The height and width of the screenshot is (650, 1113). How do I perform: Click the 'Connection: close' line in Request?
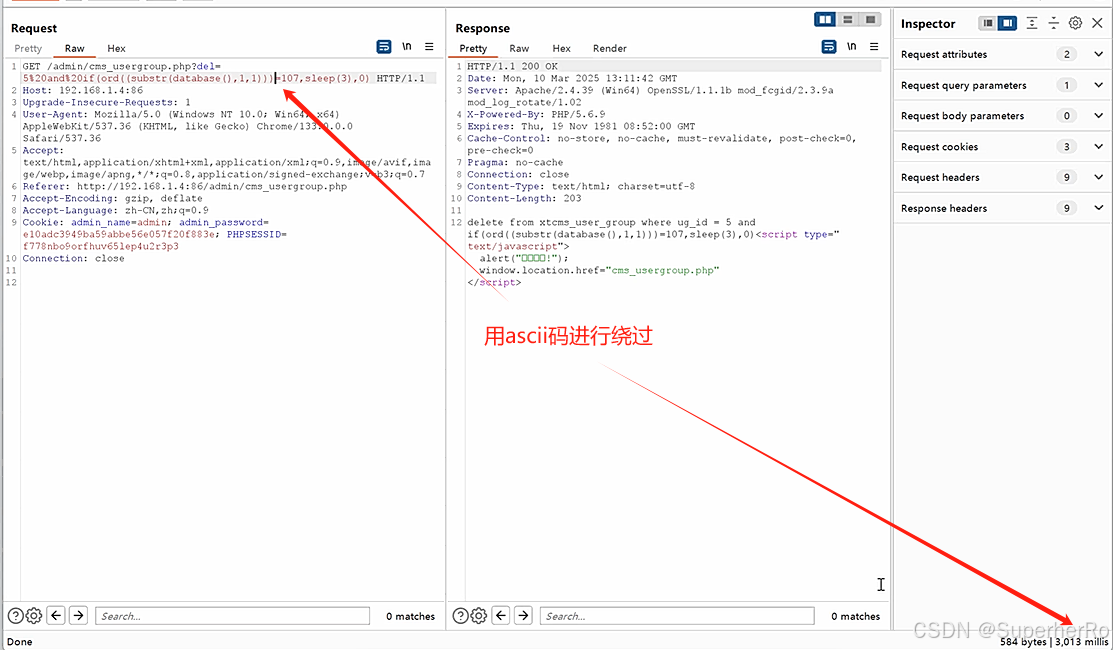pyautogui.click(x=73, y=258)
